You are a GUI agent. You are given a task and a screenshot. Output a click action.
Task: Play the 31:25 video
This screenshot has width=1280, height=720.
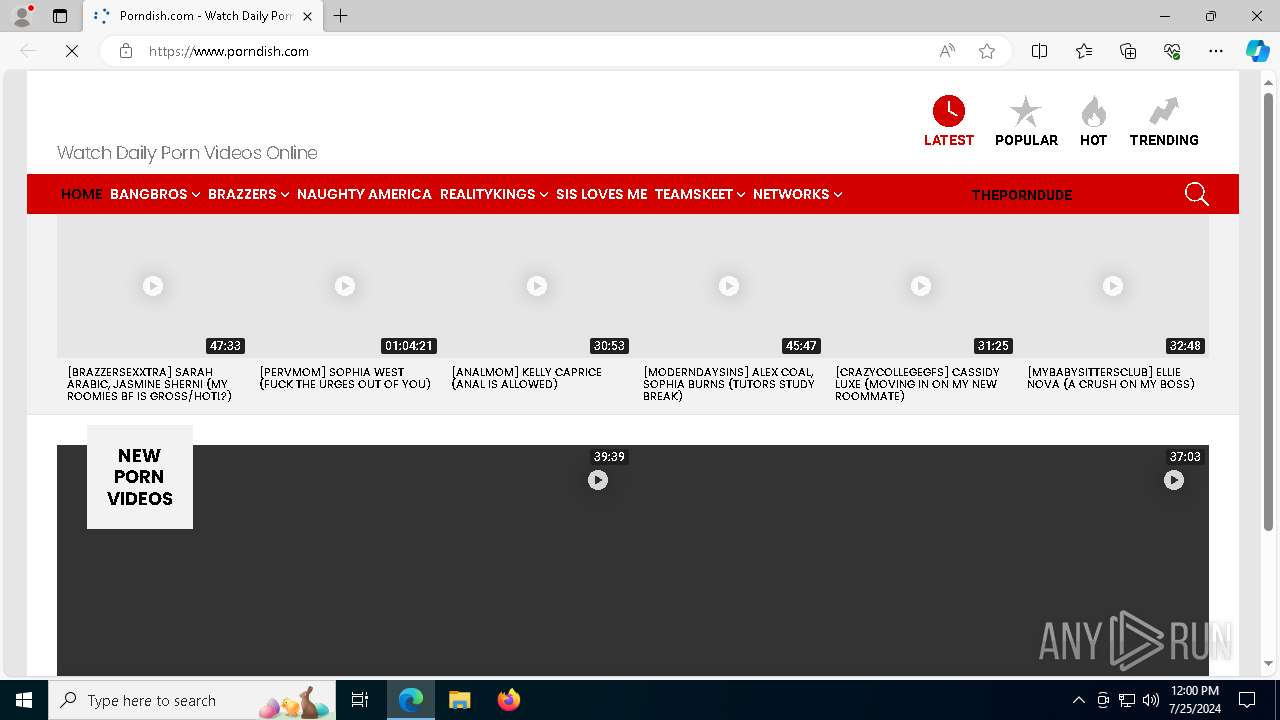click(921, 286)
